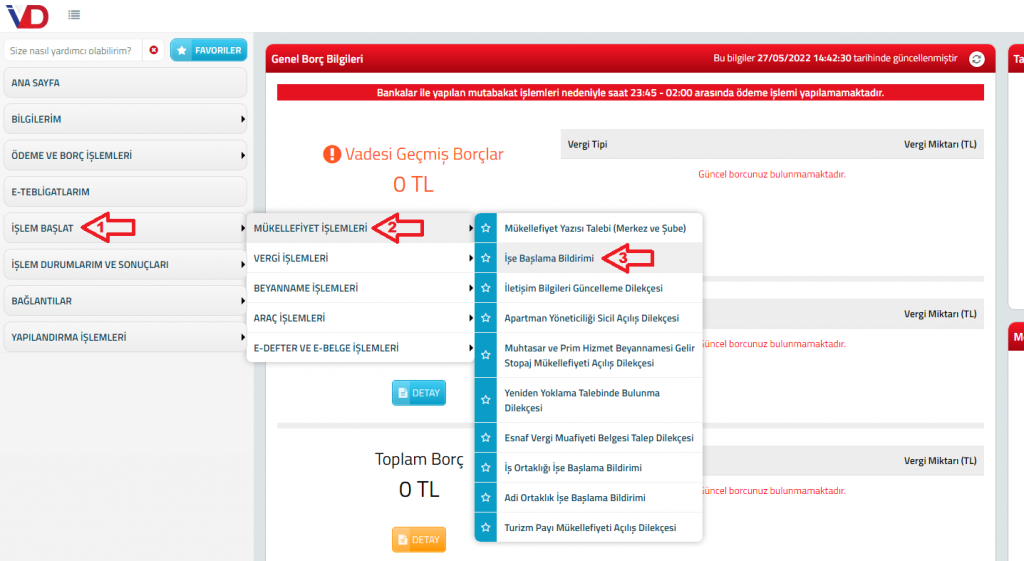Expand VERGİ İŞLEMLERİ submenu
This screenshot has width=1024, height=561.
coord(360,258)
